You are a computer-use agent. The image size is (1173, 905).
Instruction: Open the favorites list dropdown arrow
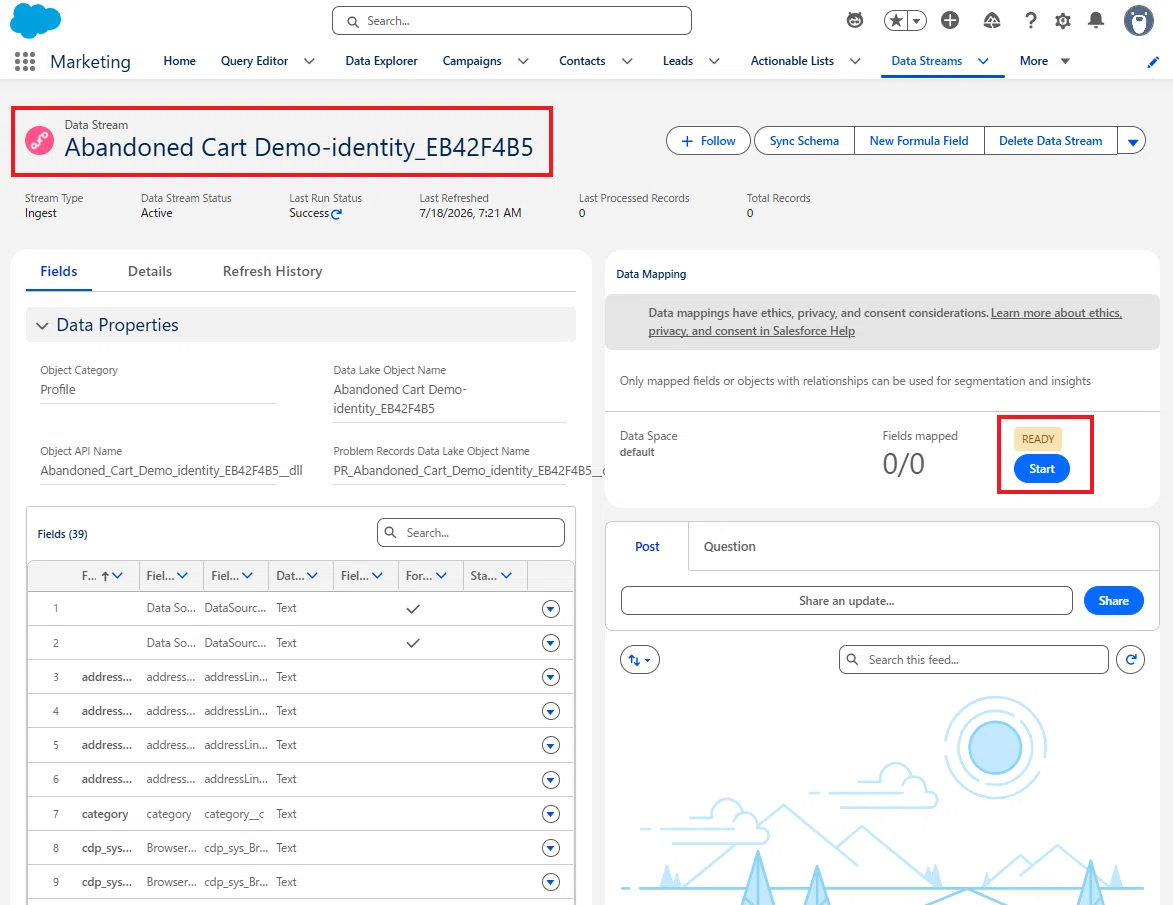point(916,21)
